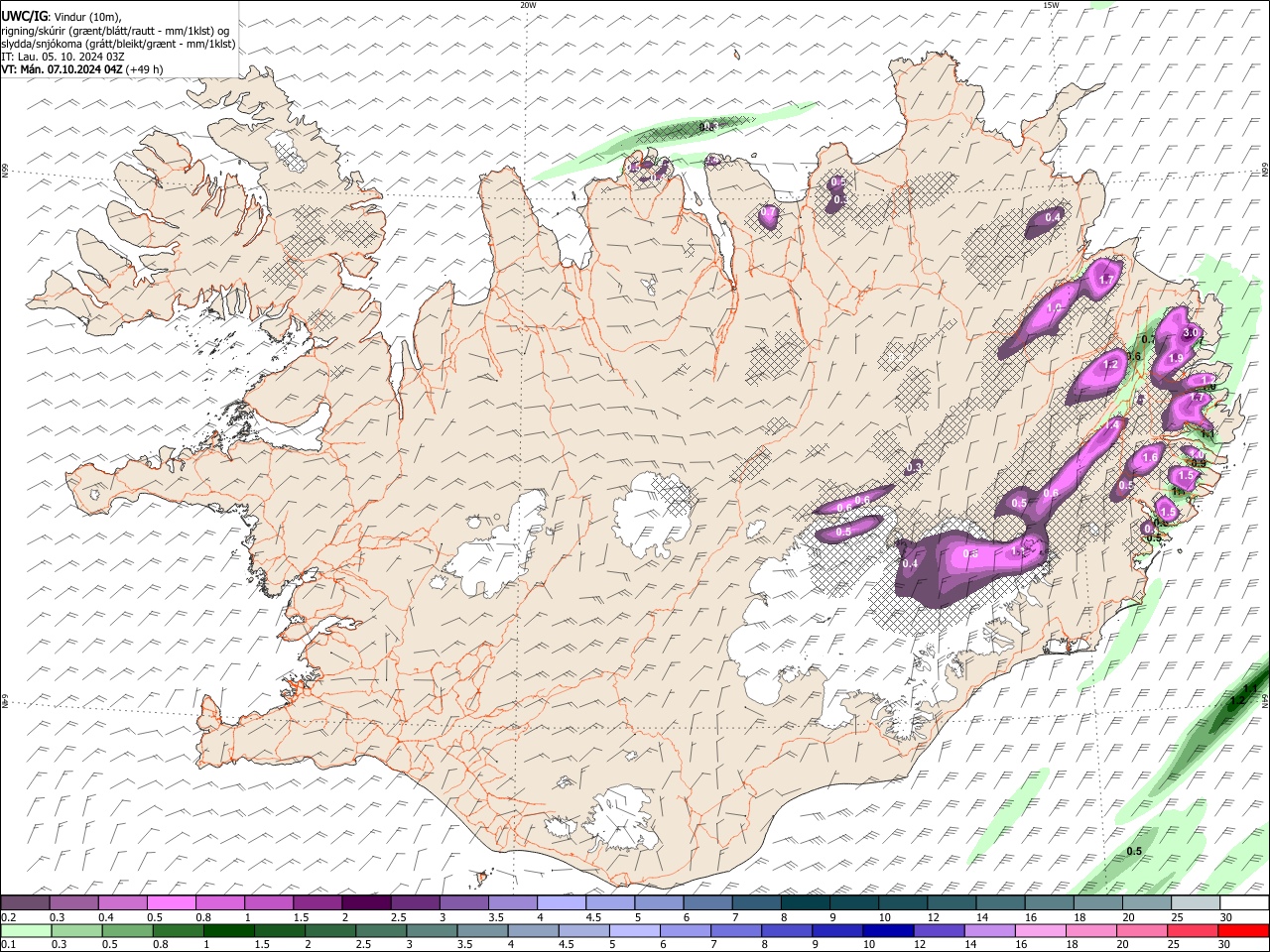Click the 1.6 precipitation value on the map
Viewport: 1270px width, 952px height.
pos(1151,457)
